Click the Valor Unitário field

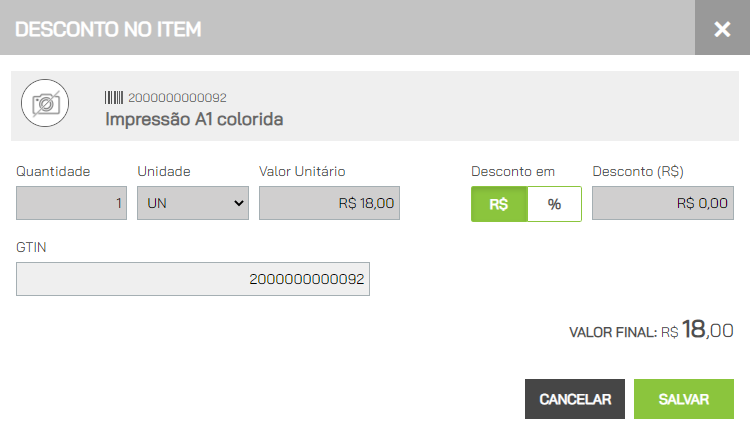(x=329, y=203)
